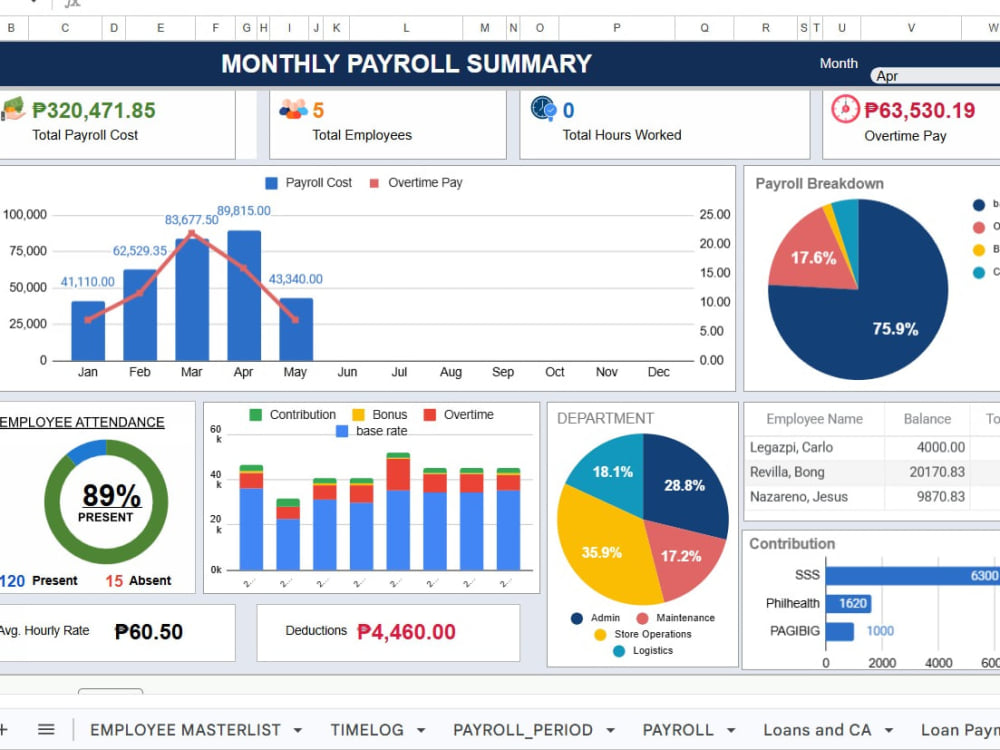Click the Logistics legend dot

(619, 651)
